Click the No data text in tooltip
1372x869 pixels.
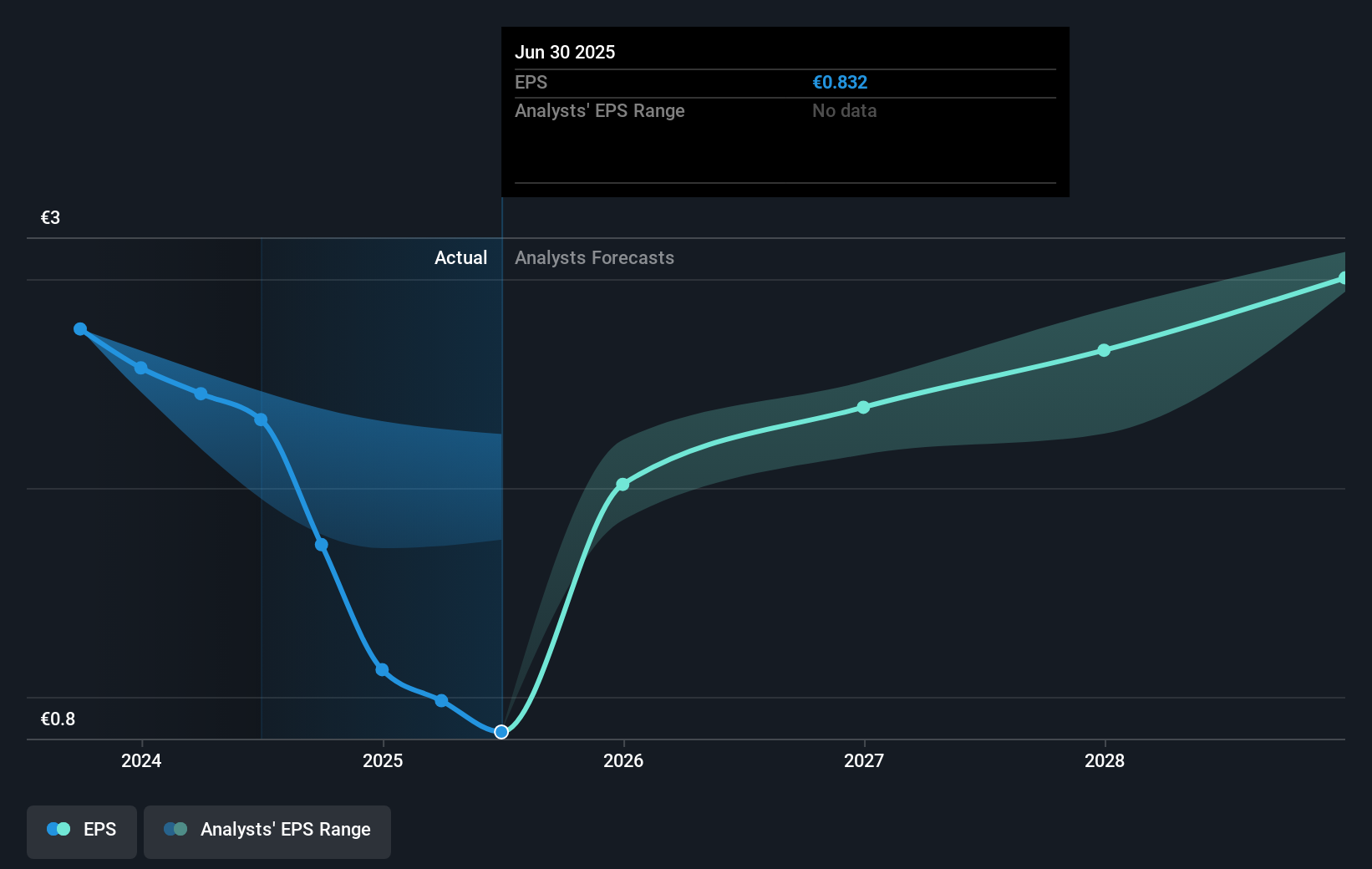coord(844,111)
